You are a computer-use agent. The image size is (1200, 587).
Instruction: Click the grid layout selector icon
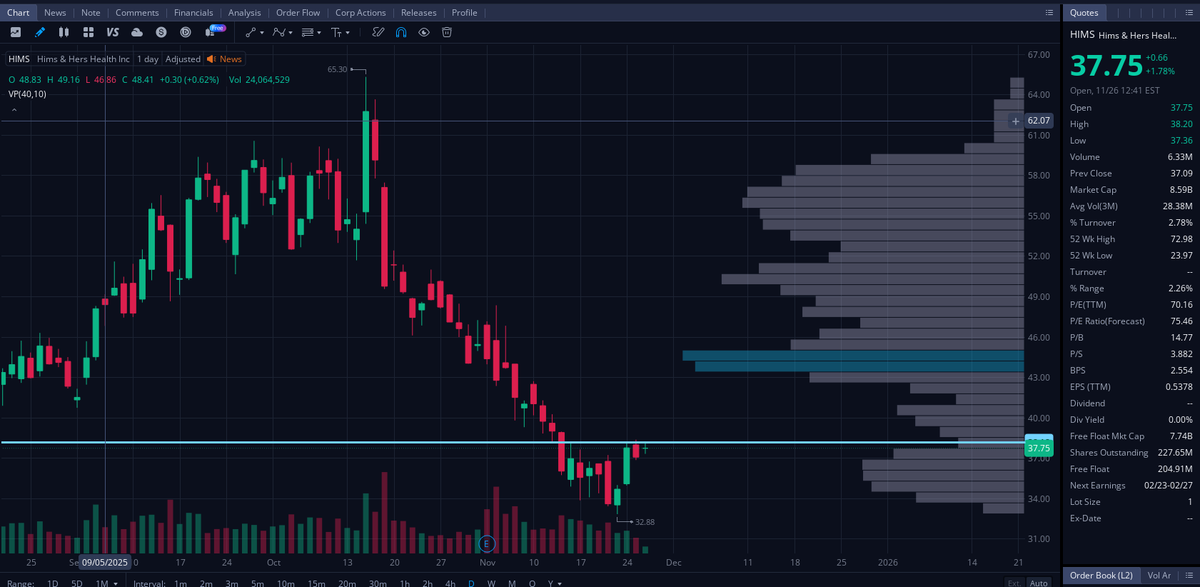[x=89, y=32]
